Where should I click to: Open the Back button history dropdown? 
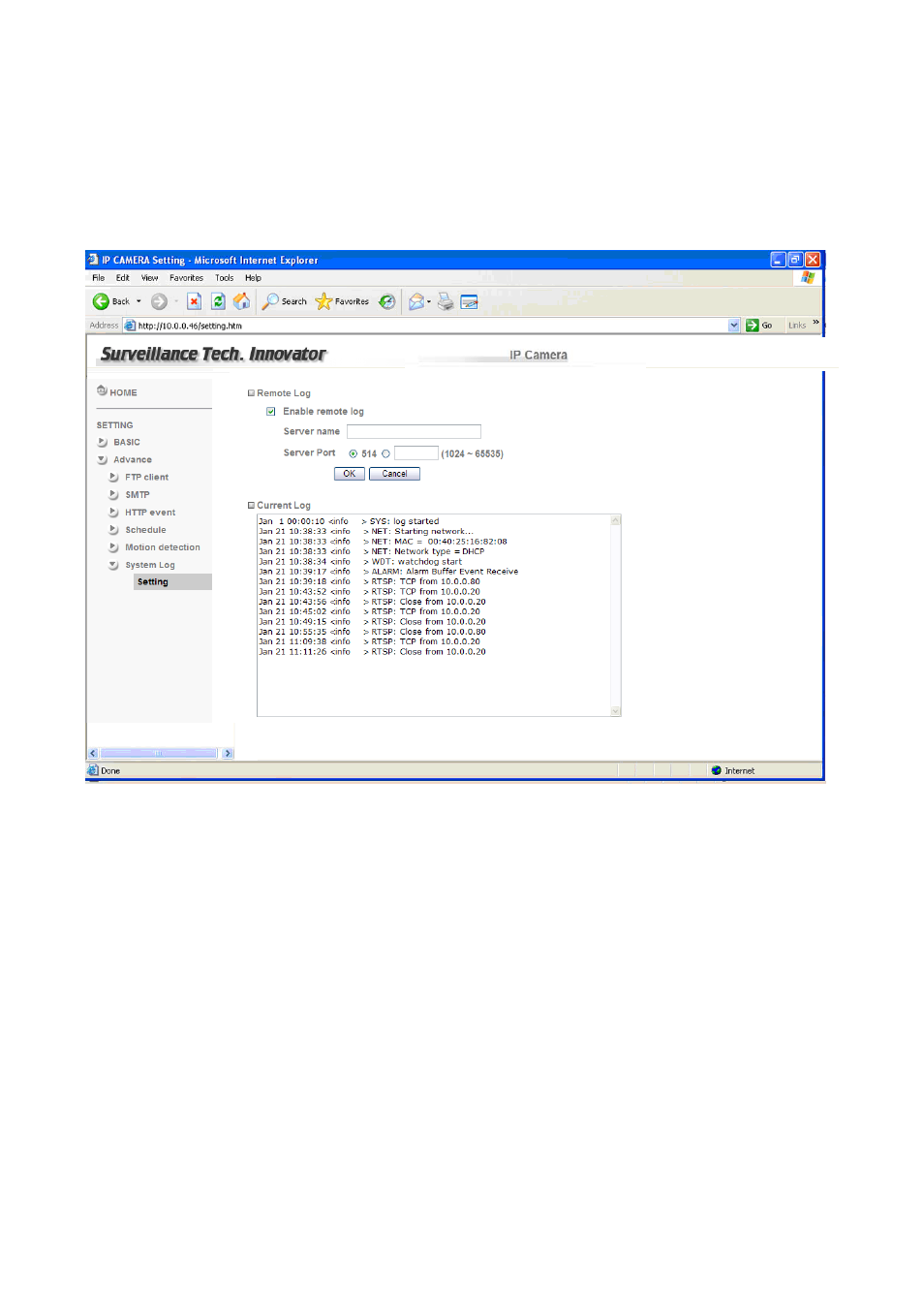point(139,301)
